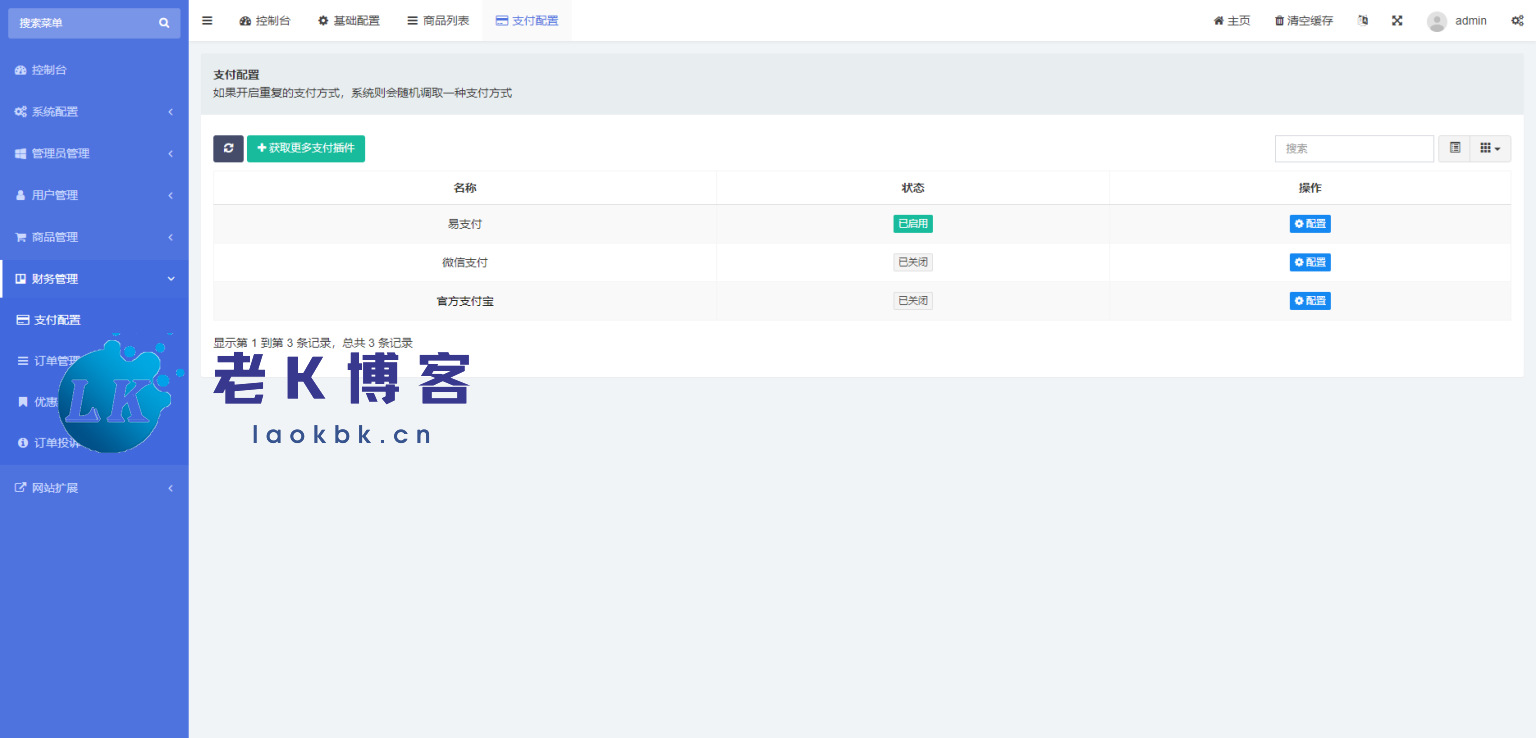The width and height of the screenshot is (1536, 738).
Task: Click the 获取更多支付插件 button
Action: pos(306,148)
